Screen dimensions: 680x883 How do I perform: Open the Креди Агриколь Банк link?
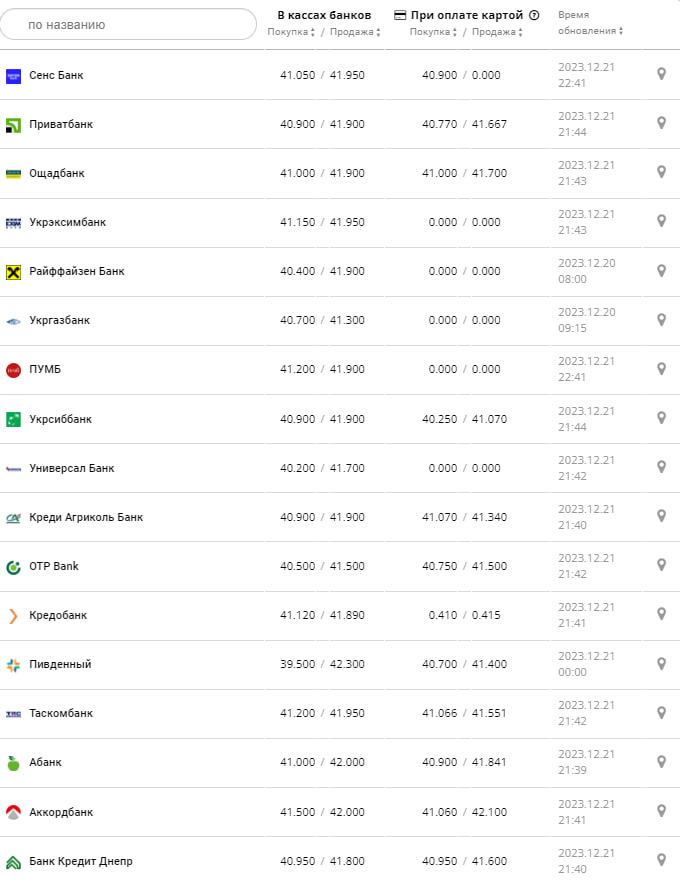pyautogui.click(x=86, y=518)
